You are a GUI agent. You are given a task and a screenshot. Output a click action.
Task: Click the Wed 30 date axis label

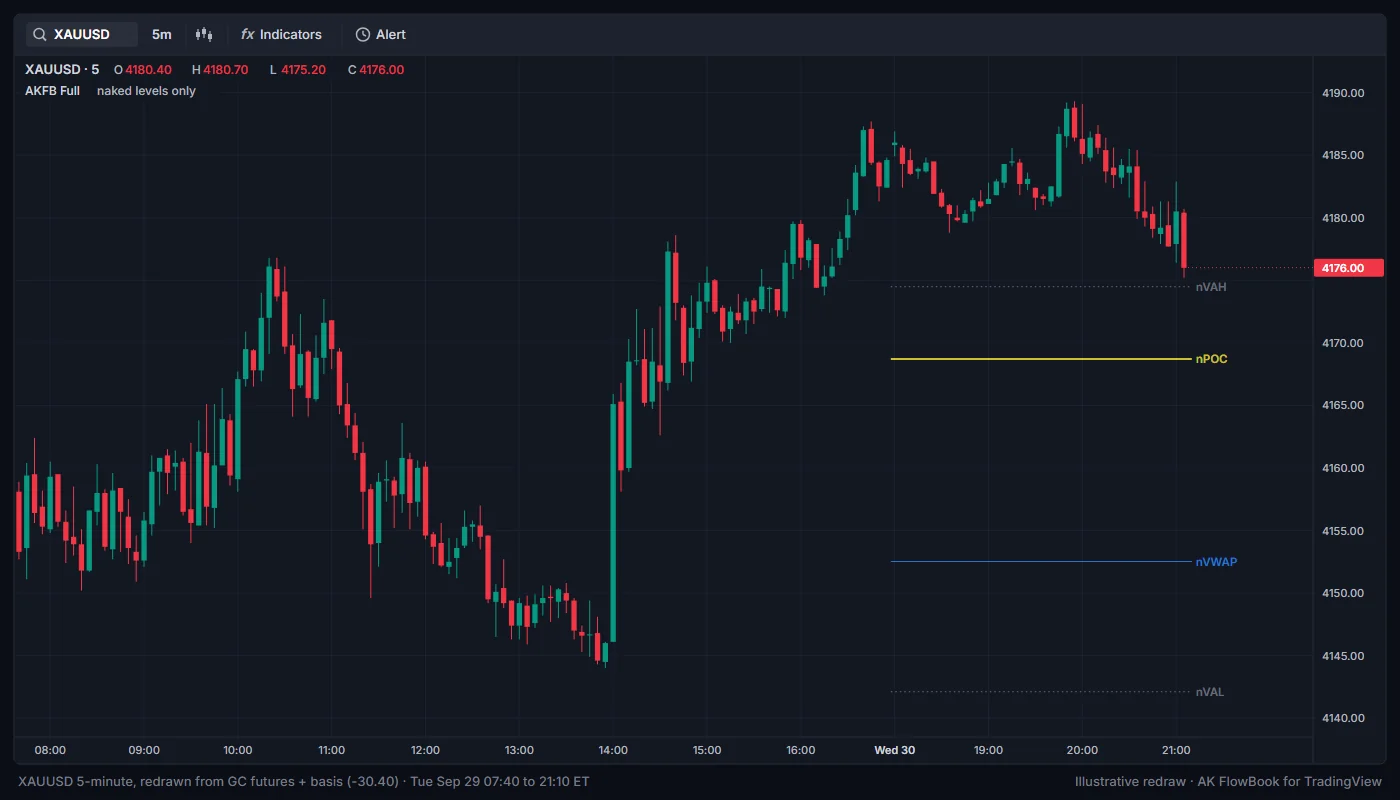pos(894,750)
